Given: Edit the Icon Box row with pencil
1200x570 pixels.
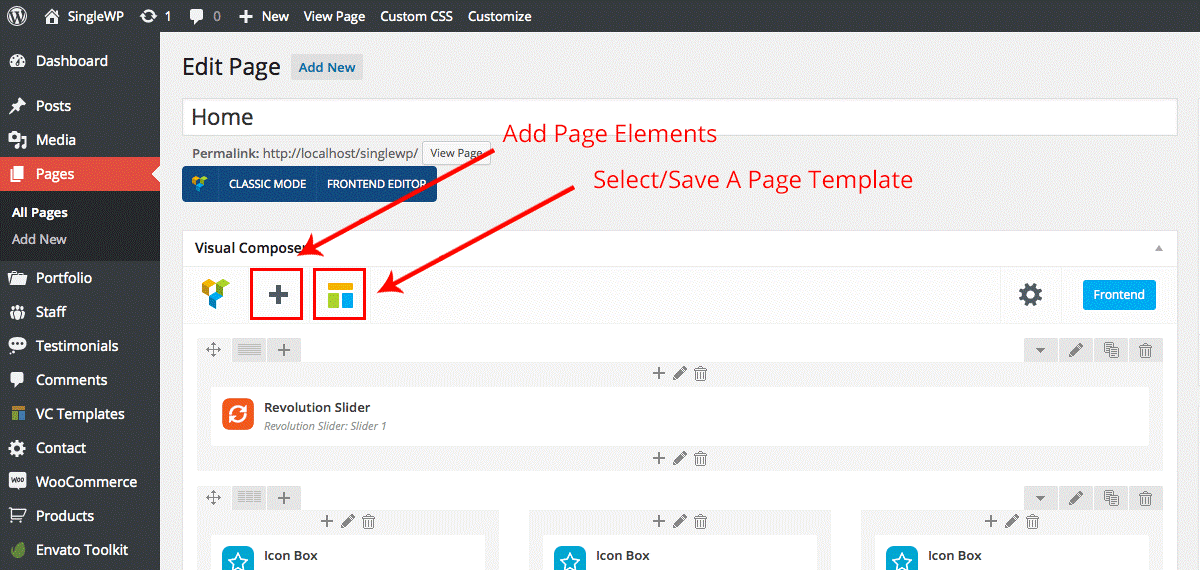Looking at the screenshot, I should point(1076,497).
